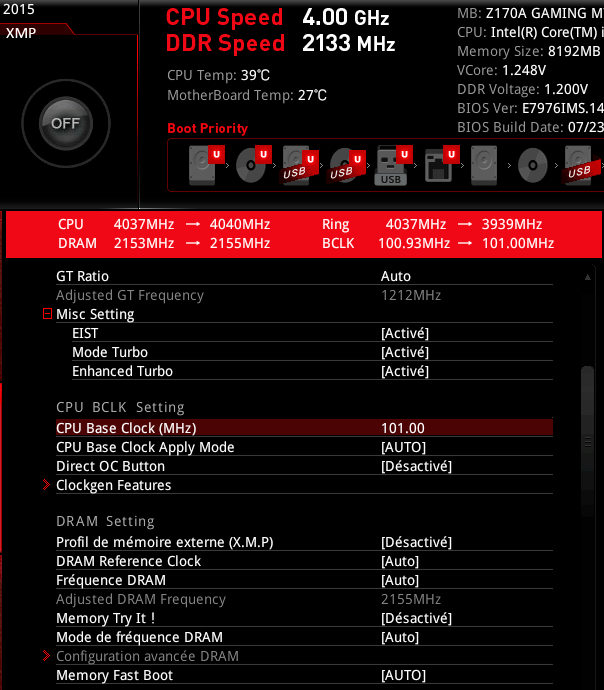
Task: Open Configuration avancée DRAM submenu arrow
Action: (46, 656)
